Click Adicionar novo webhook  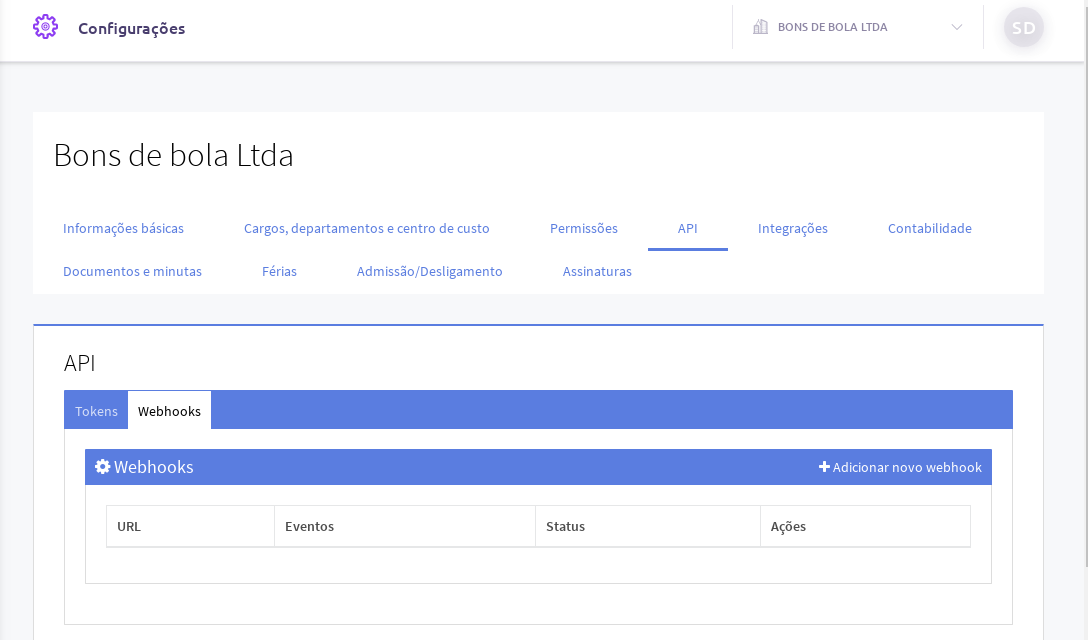[x=900, y=467]
